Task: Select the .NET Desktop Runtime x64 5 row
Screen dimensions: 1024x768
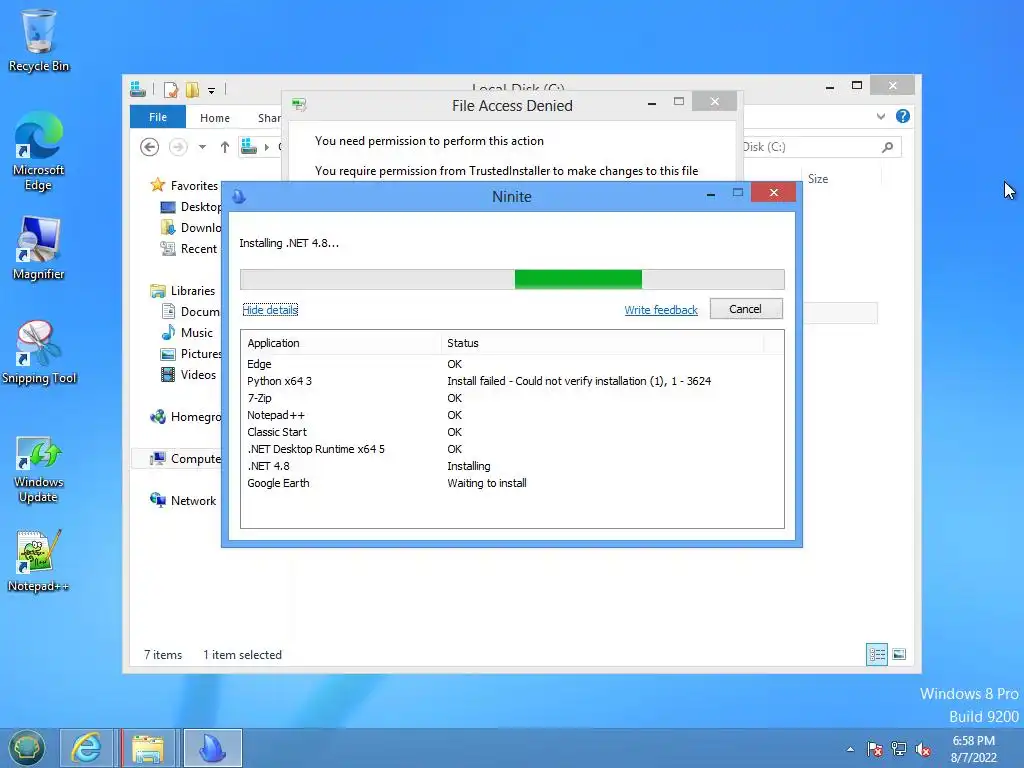Action: (512, 449)
